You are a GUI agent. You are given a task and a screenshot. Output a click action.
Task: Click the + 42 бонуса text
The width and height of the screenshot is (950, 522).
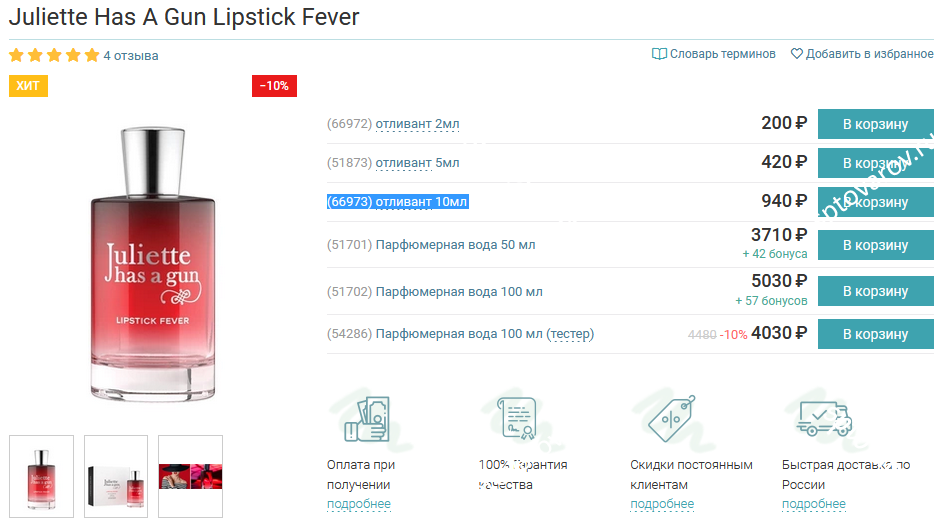775,254
